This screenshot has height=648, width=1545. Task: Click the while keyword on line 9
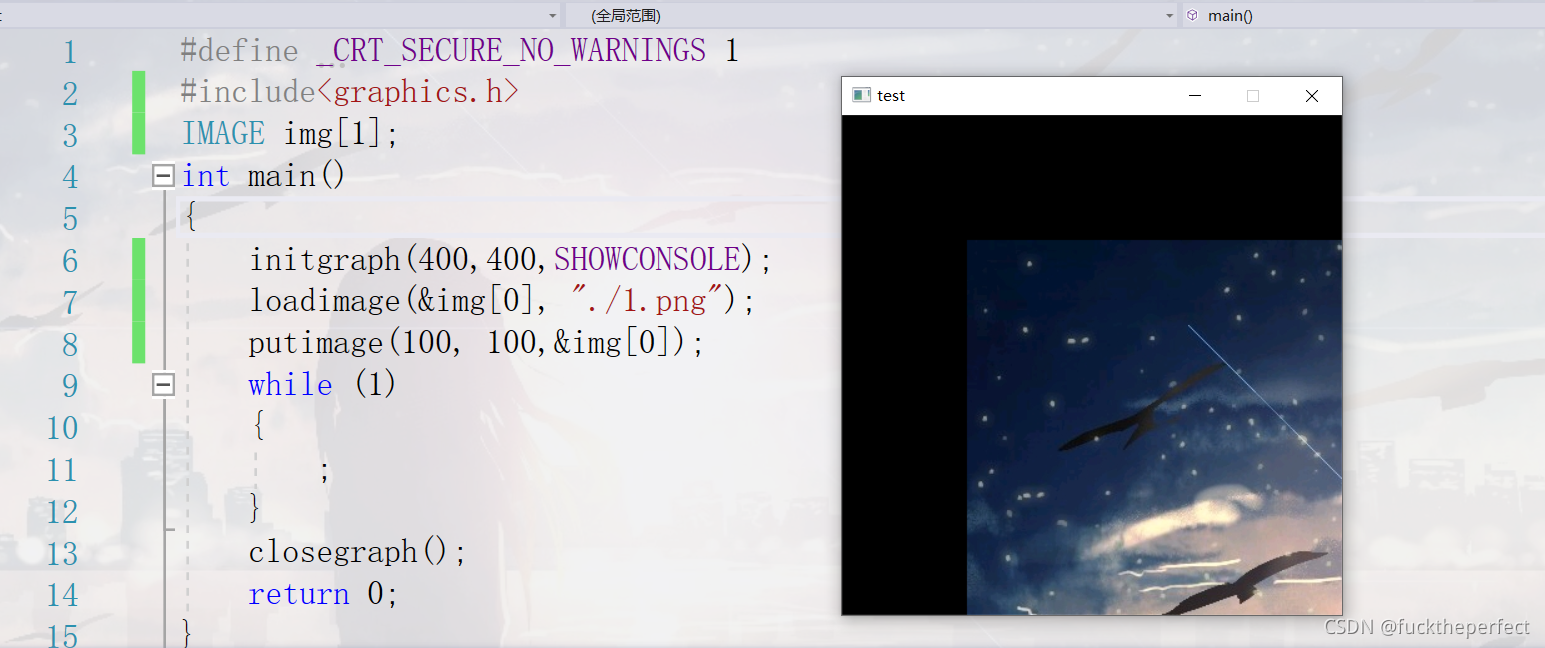click(x=291, y=385)
